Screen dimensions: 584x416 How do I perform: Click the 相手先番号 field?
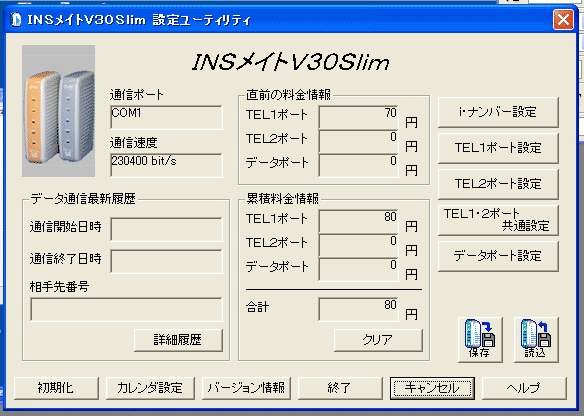(x=126, y=309)
